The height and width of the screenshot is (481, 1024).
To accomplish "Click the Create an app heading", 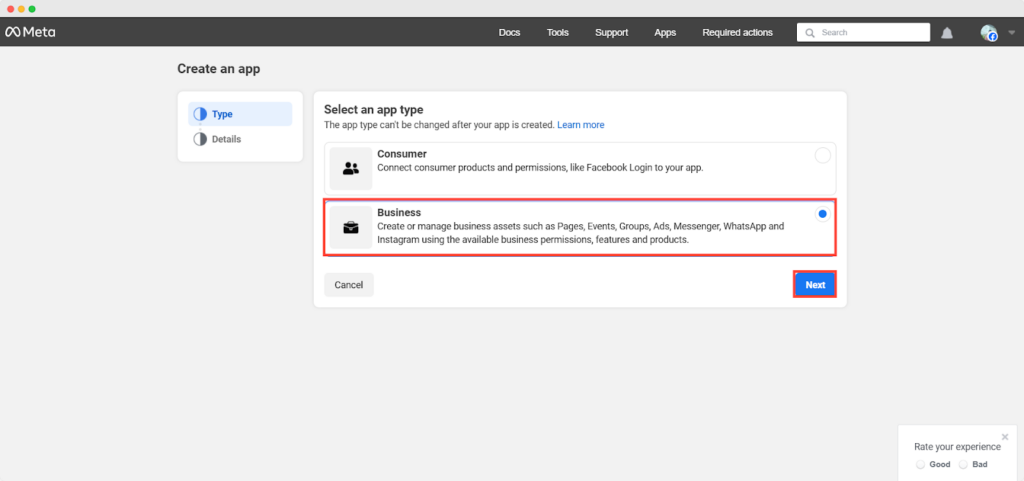I will (x=219, y=69).
